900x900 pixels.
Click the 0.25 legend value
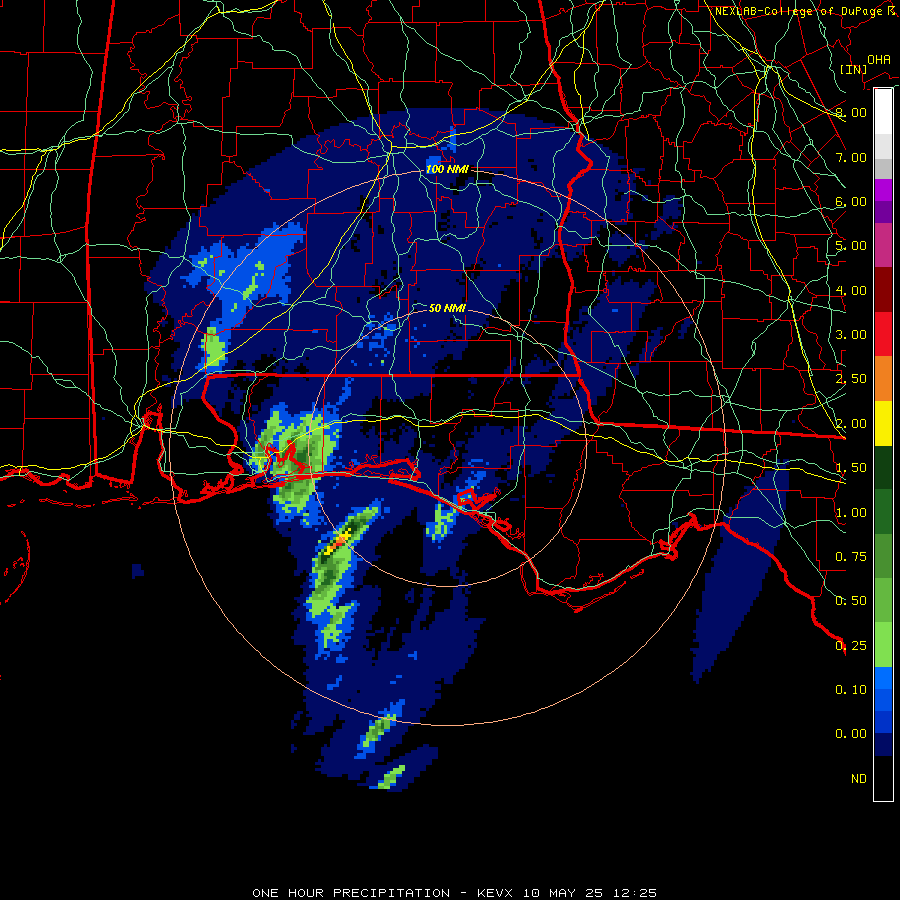[851, 646]
